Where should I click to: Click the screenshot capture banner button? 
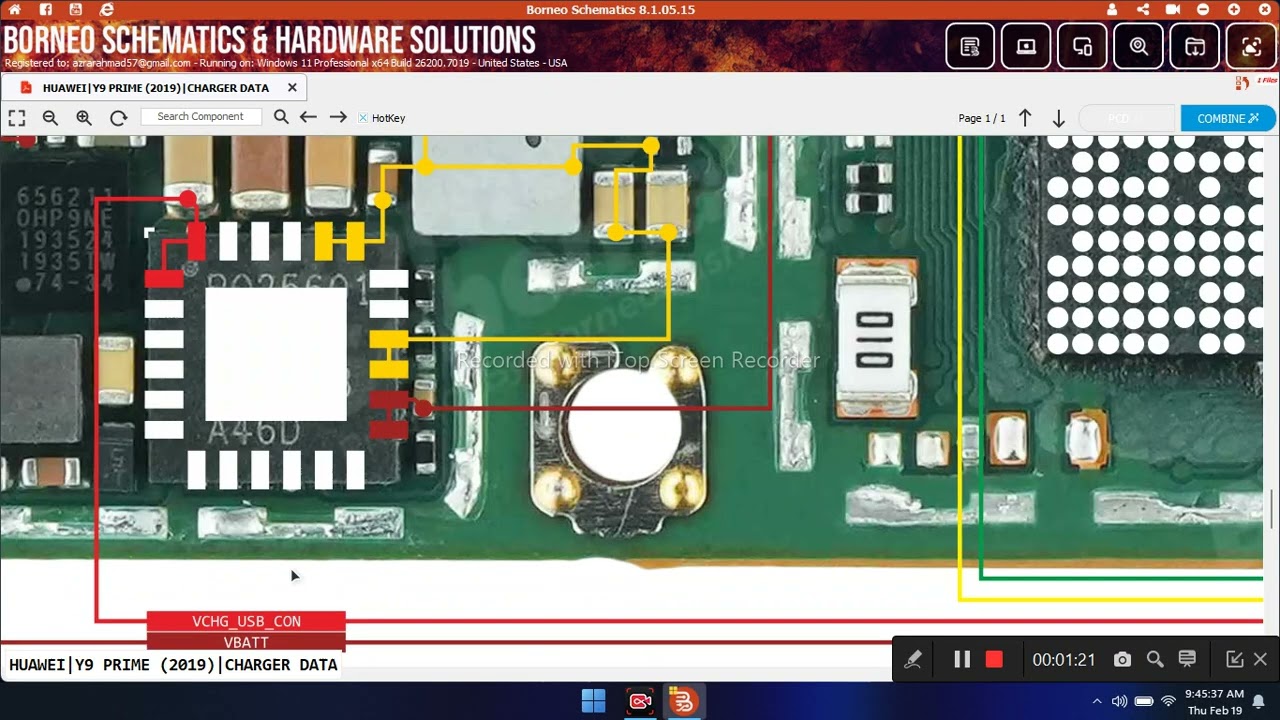click(1250, 46)
